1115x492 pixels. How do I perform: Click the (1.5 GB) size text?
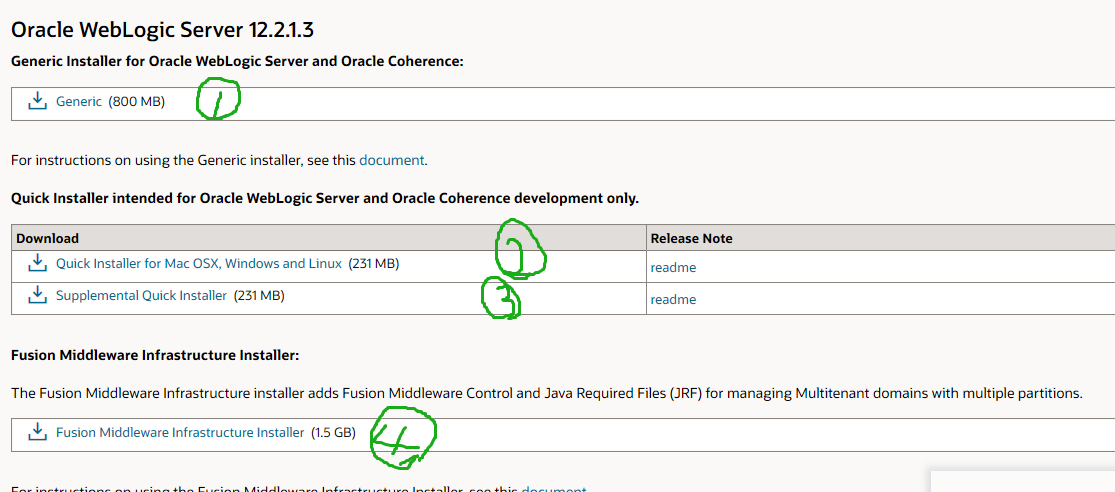click(x=334, y=432)
